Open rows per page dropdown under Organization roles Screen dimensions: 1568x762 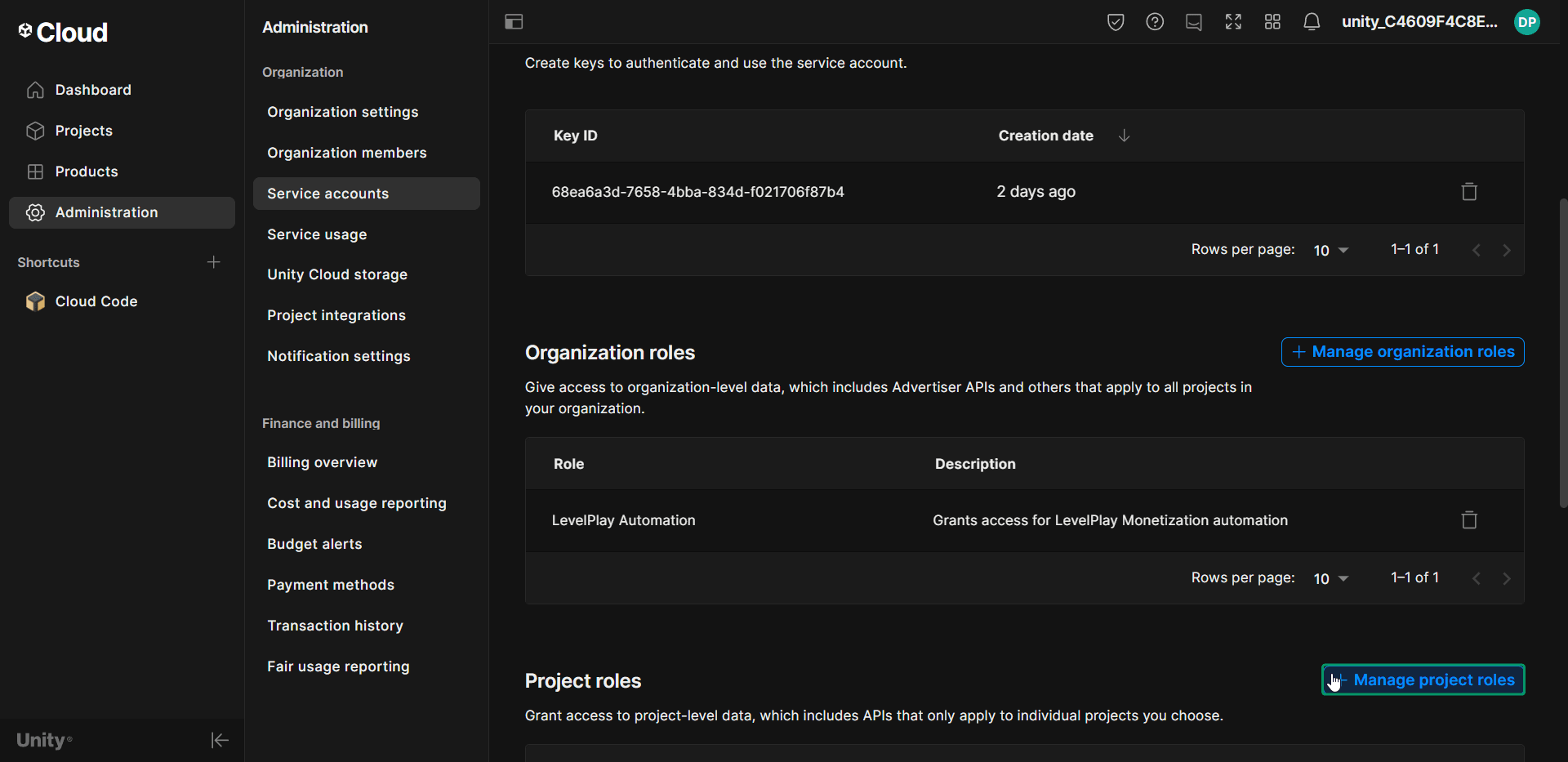click(x=1330, y=578)
